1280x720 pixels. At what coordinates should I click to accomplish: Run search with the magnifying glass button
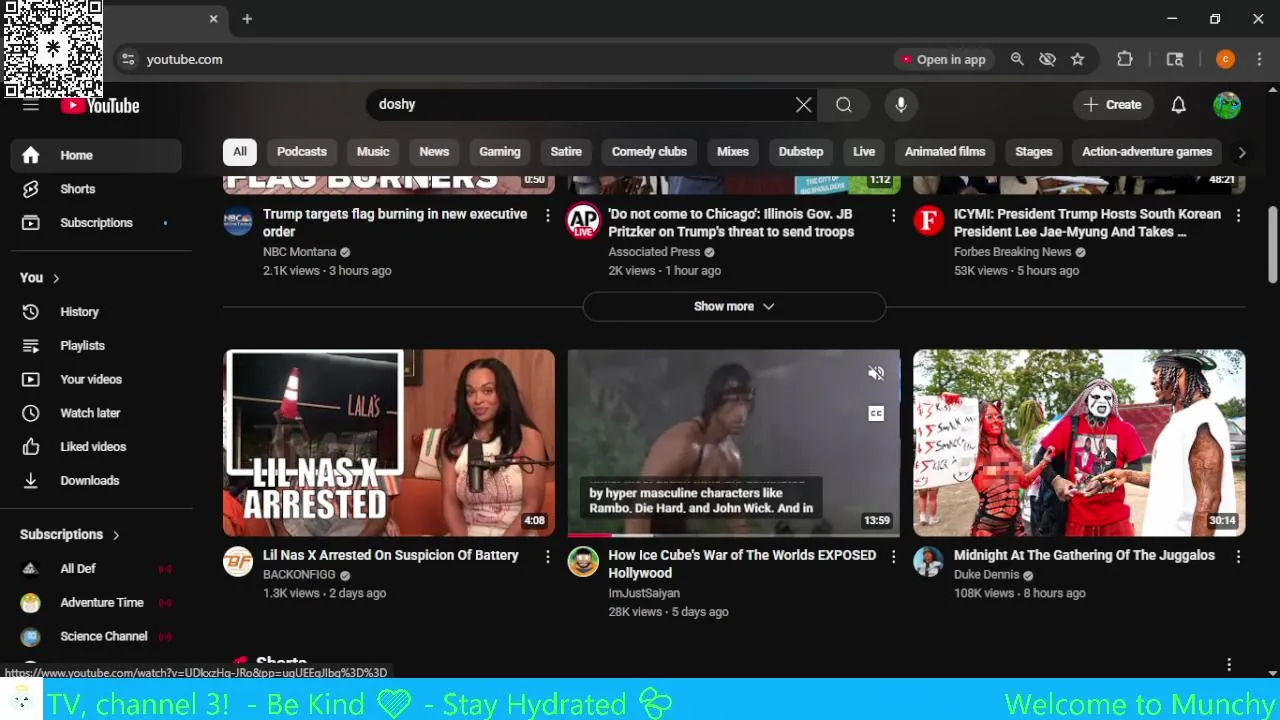pyautogui.click(x=844, y=104)
